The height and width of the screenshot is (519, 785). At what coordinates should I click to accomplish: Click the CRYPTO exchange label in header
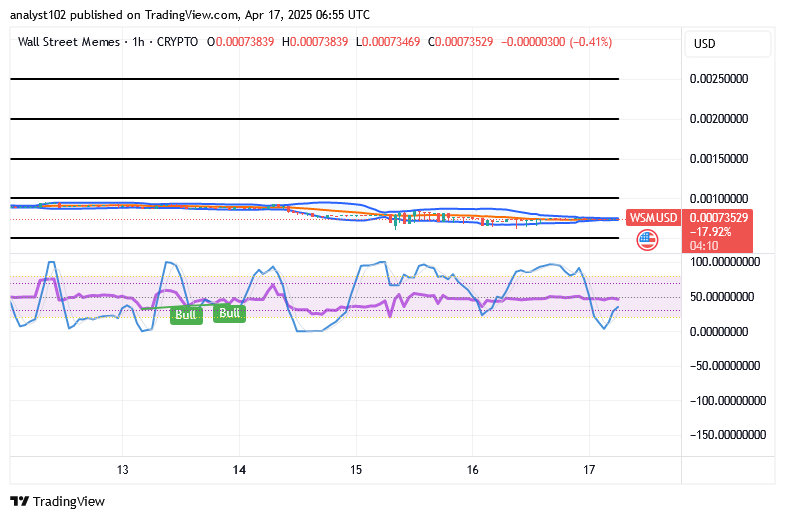point(177,42)
